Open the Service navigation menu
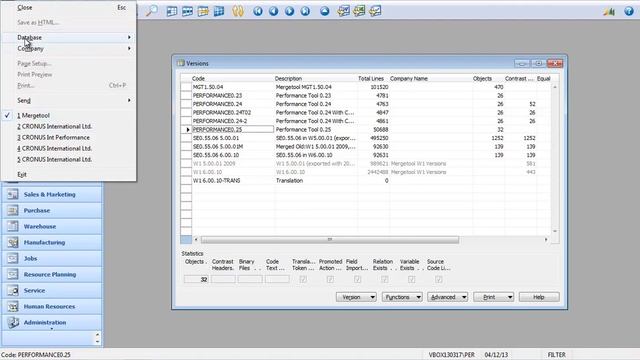This screenshot has height=360, width=640. click(x=52, y=290)
